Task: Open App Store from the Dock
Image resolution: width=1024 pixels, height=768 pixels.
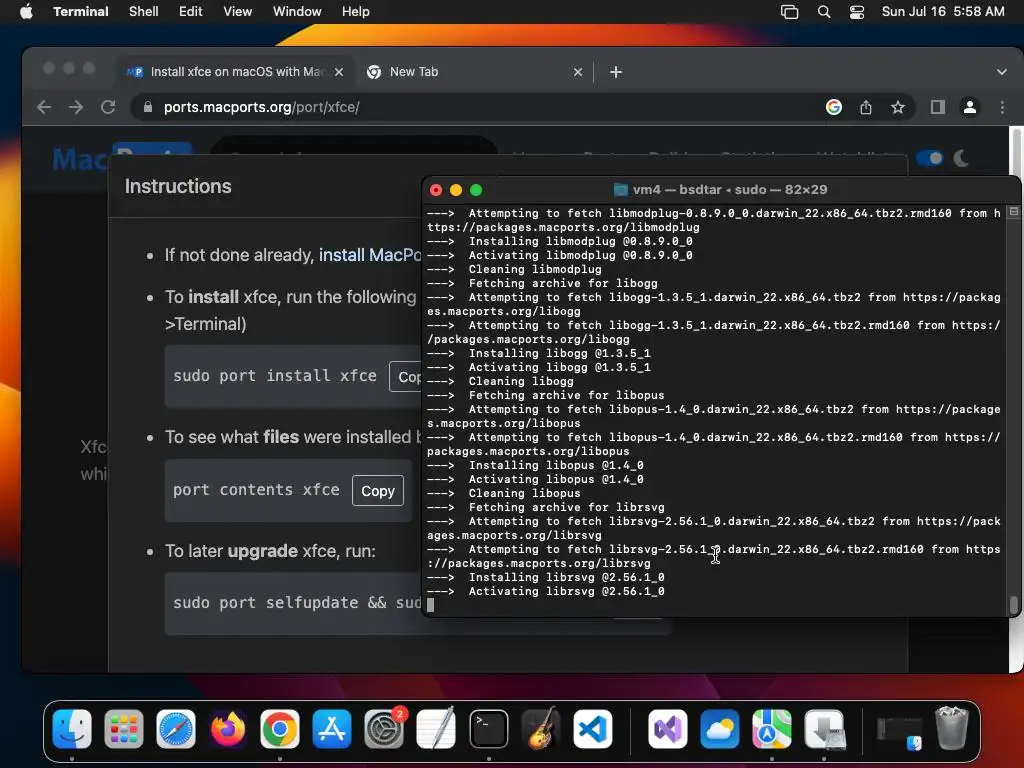Action: (332, 729)
